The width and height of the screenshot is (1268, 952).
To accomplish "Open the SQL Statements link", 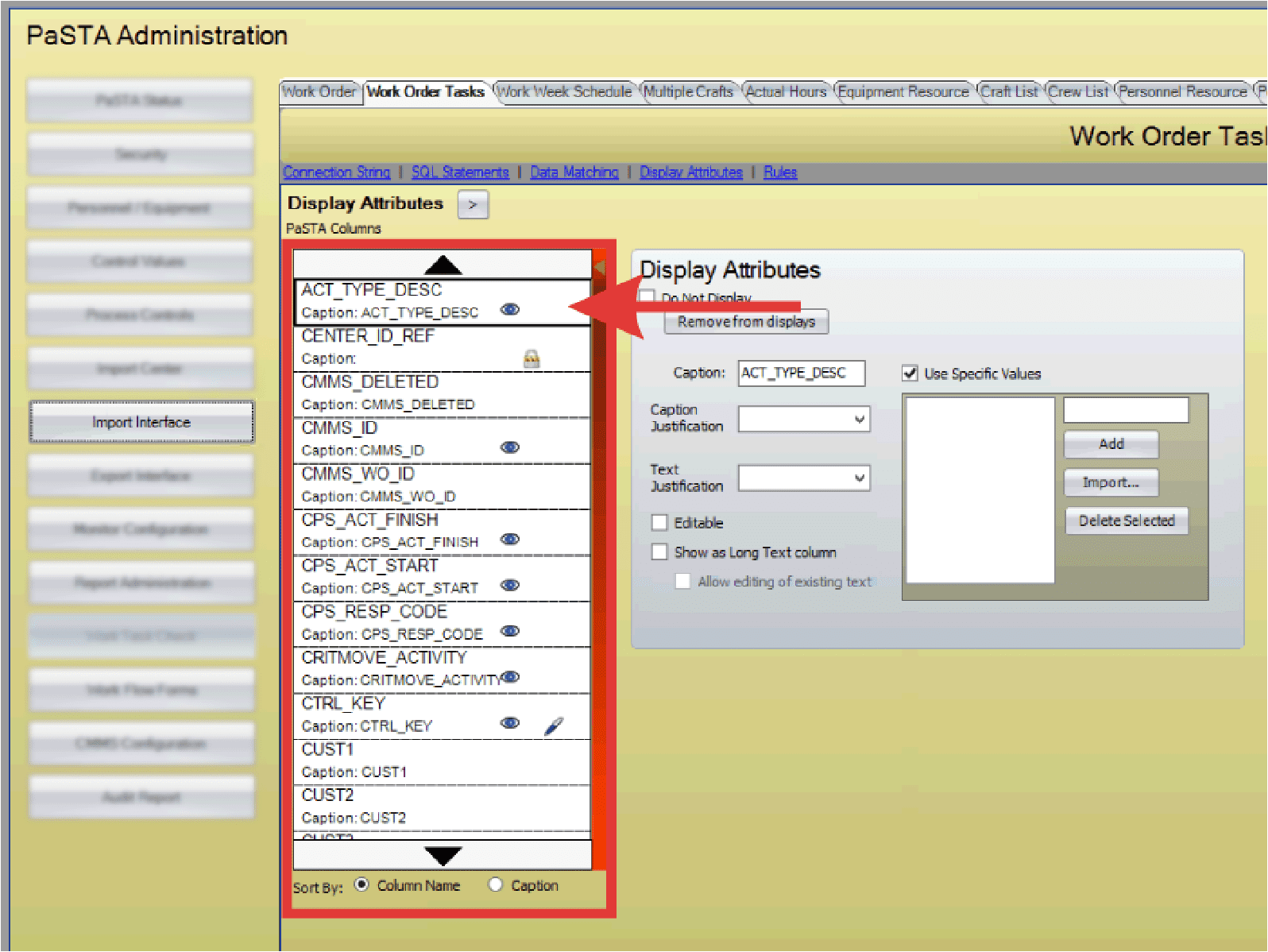I will [x=460, y=172].
